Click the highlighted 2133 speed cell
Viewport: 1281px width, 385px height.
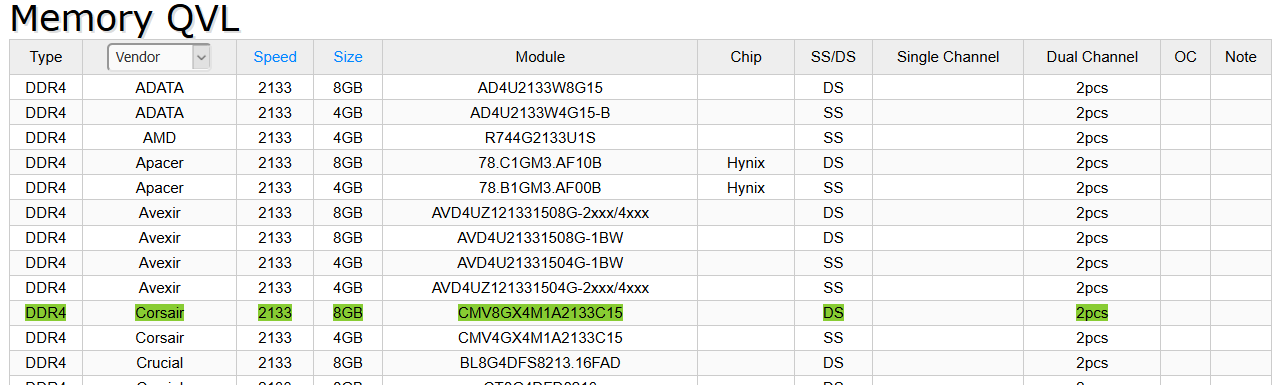click(275, 313)
